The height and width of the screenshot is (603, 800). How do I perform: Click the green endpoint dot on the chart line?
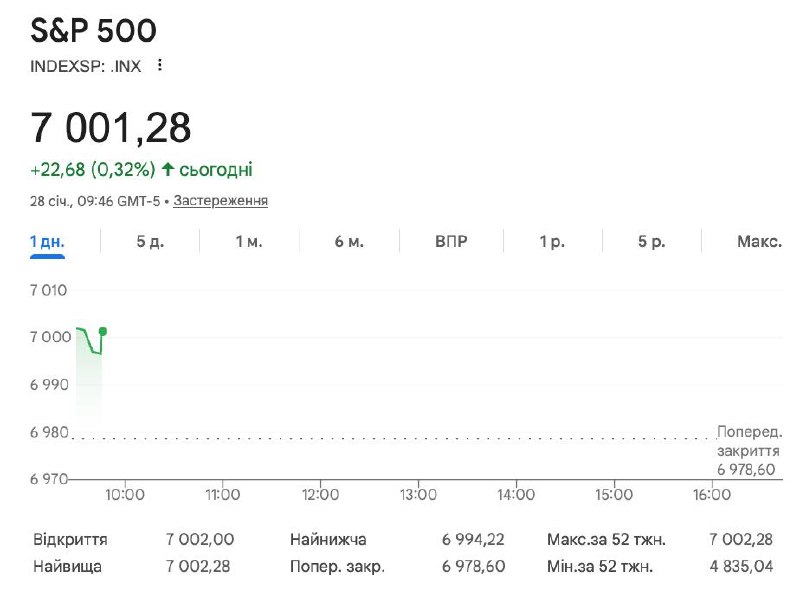click(102, 331)
